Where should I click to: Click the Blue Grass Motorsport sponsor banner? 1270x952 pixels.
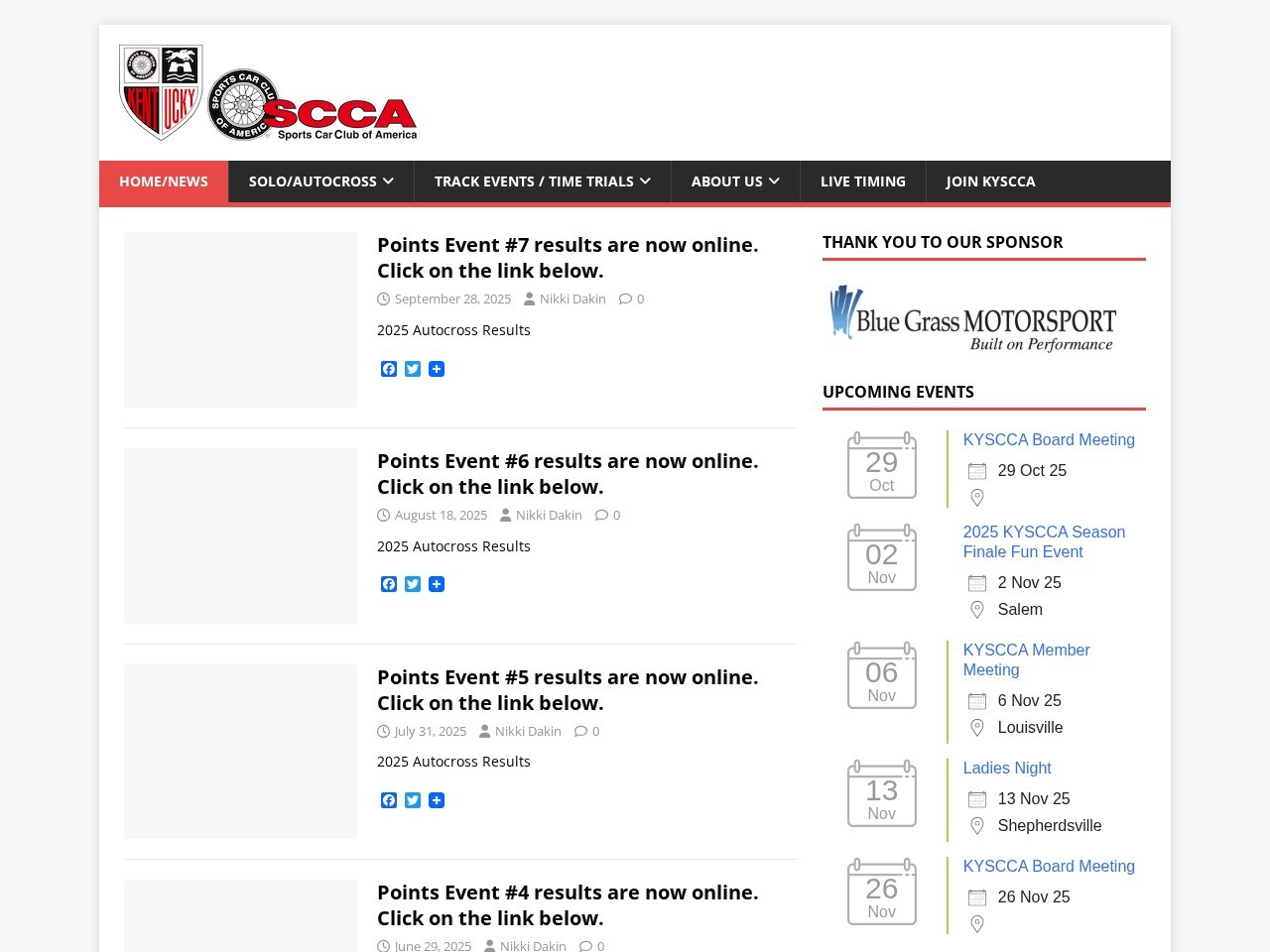pyautogui.click(x=973, y=318)
